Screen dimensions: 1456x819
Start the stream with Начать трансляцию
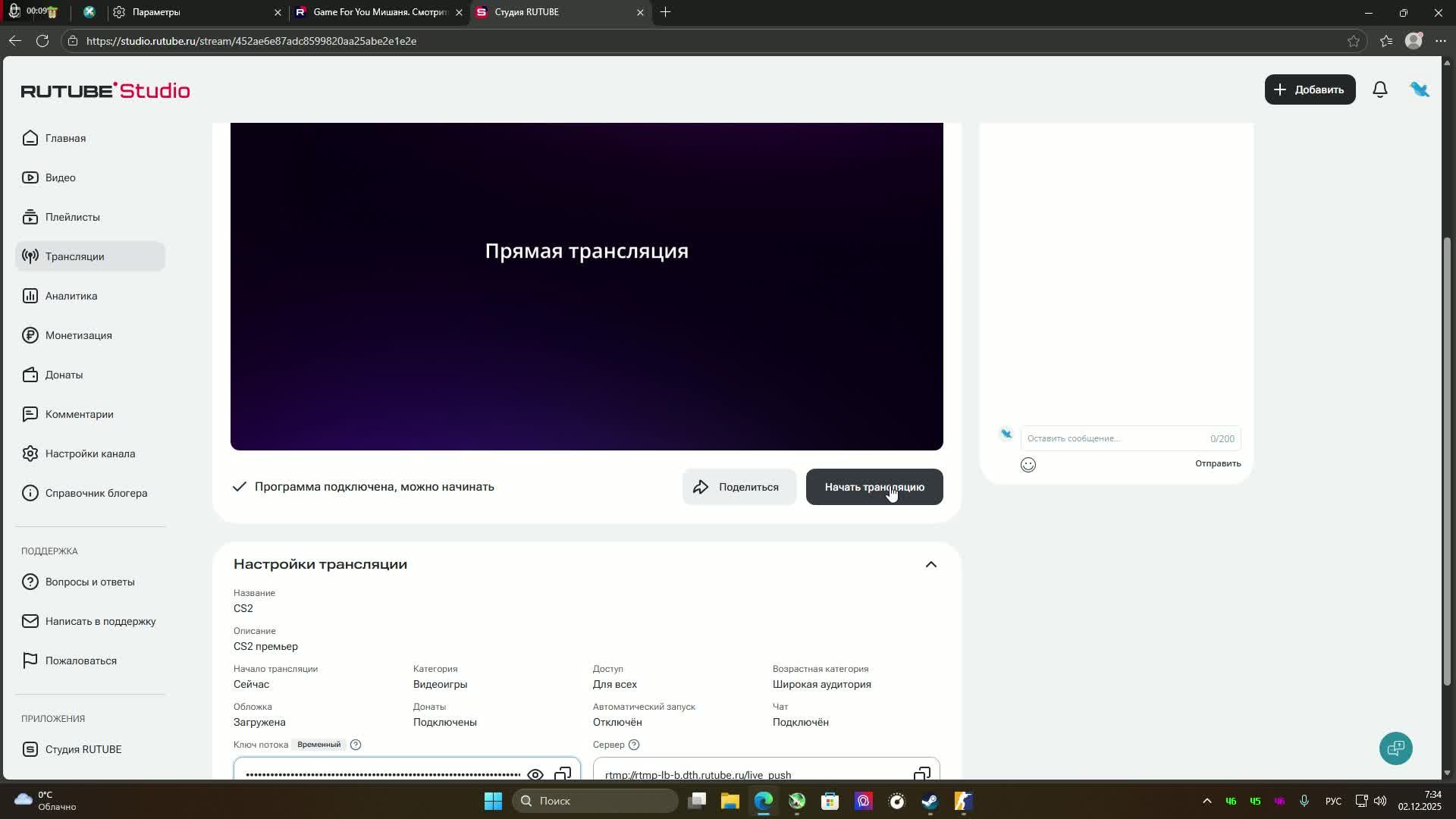tap(874, 487)
